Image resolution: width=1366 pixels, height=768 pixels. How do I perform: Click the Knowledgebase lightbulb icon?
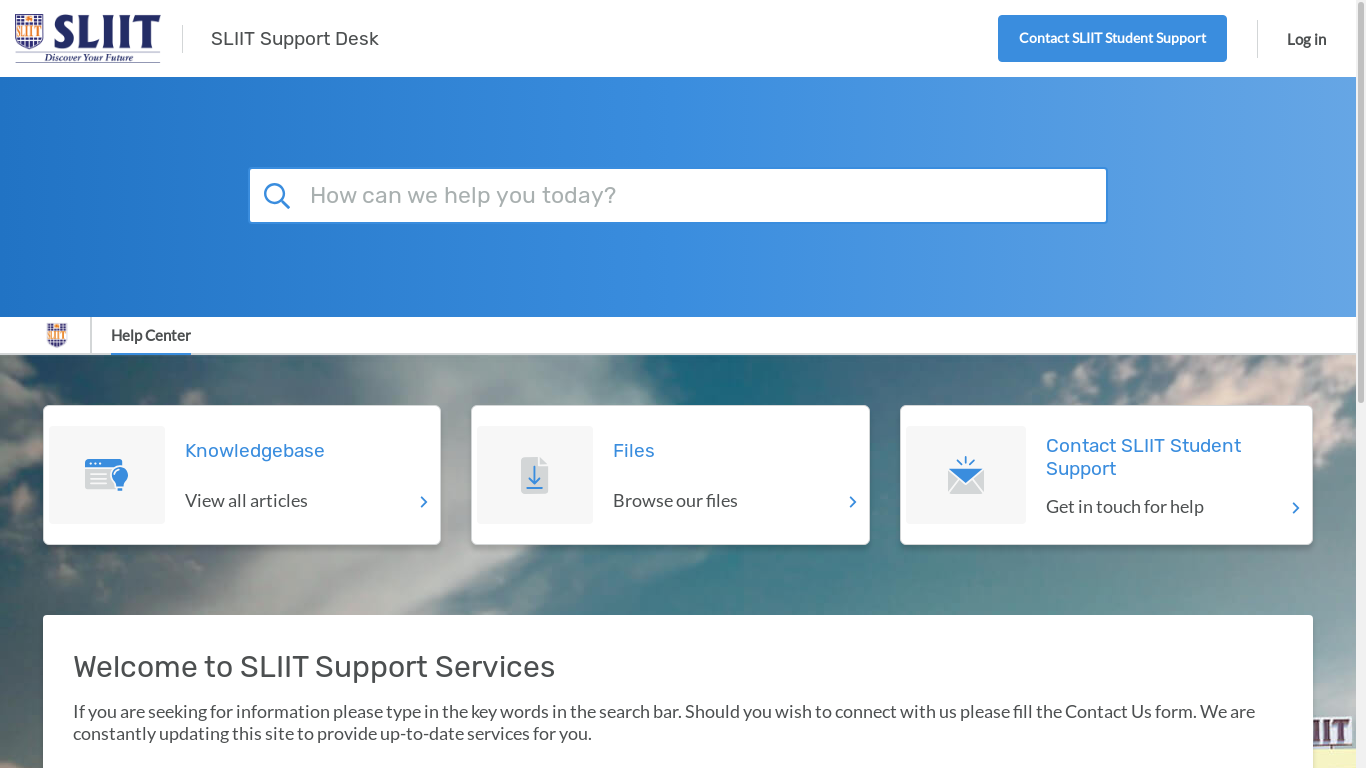coord(107,475)
